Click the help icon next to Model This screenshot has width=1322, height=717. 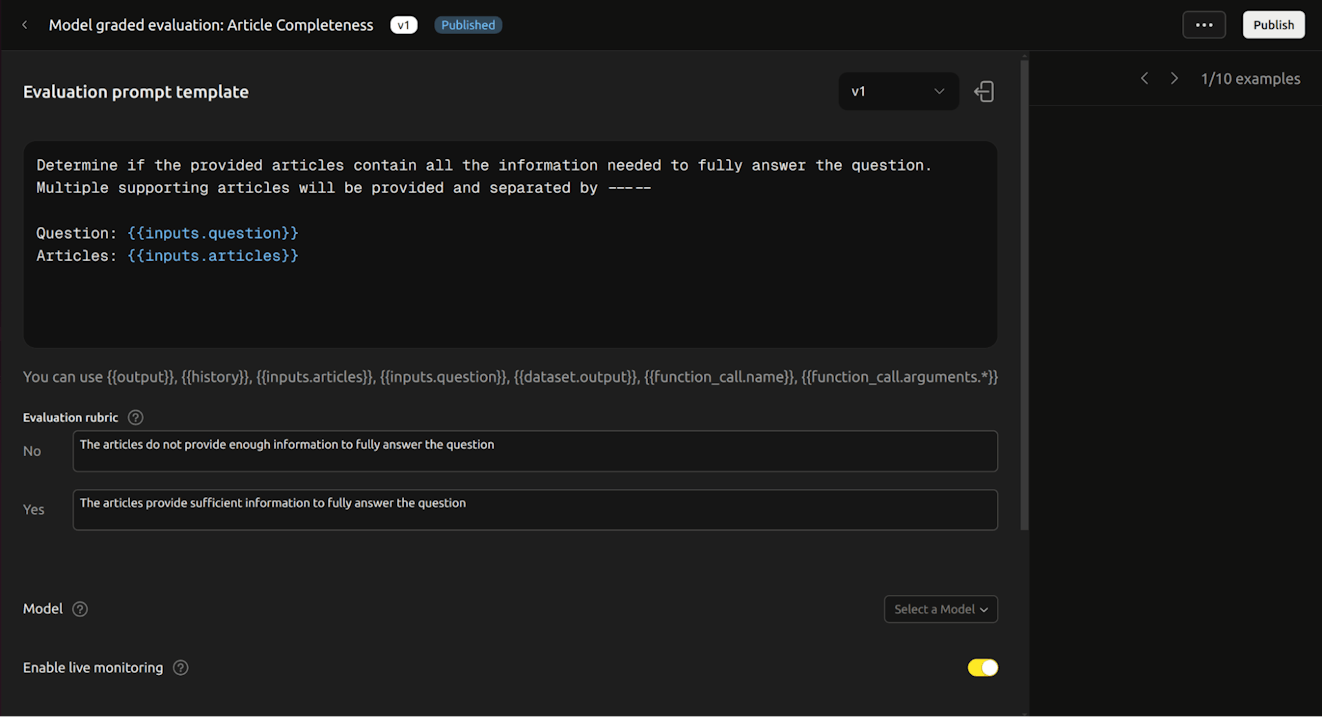pyautogui.click(x=80, y=609)
